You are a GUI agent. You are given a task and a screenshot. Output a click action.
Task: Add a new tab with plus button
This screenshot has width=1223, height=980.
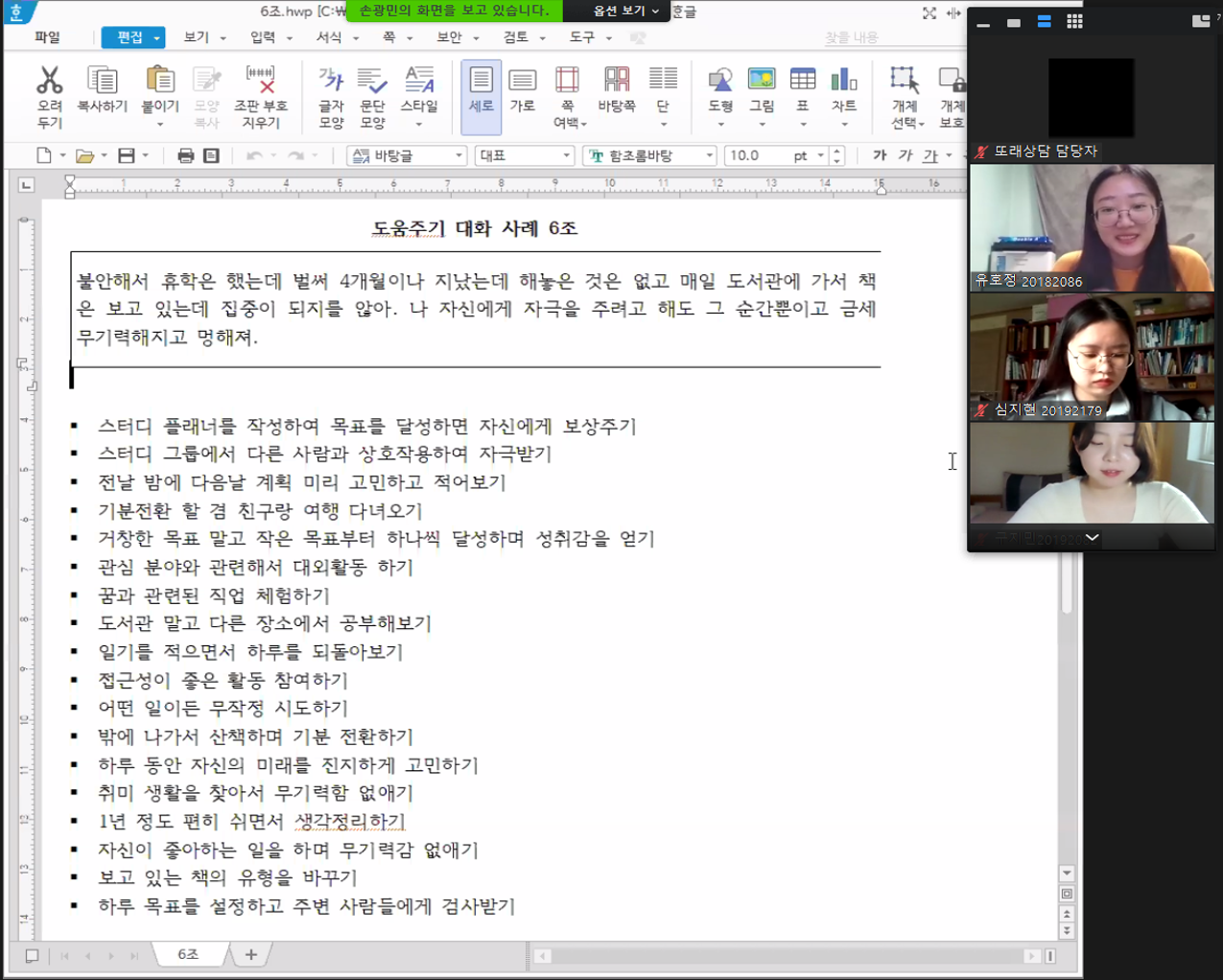pos(250,955)
